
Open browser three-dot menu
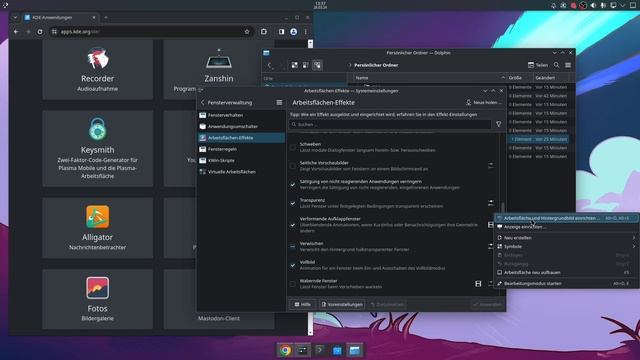(x=305, y=31)
